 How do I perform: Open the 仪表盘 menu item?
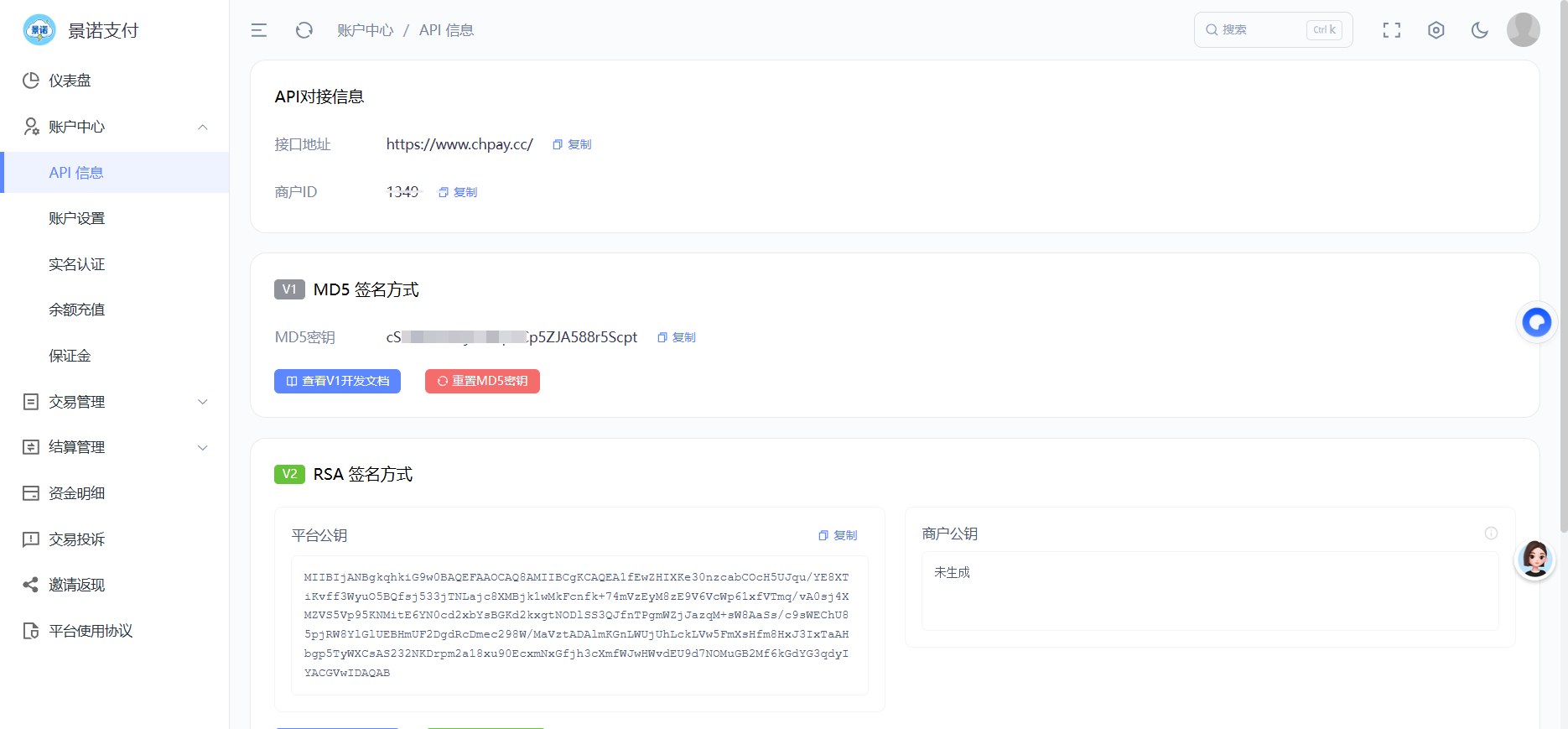click(115, 81)
